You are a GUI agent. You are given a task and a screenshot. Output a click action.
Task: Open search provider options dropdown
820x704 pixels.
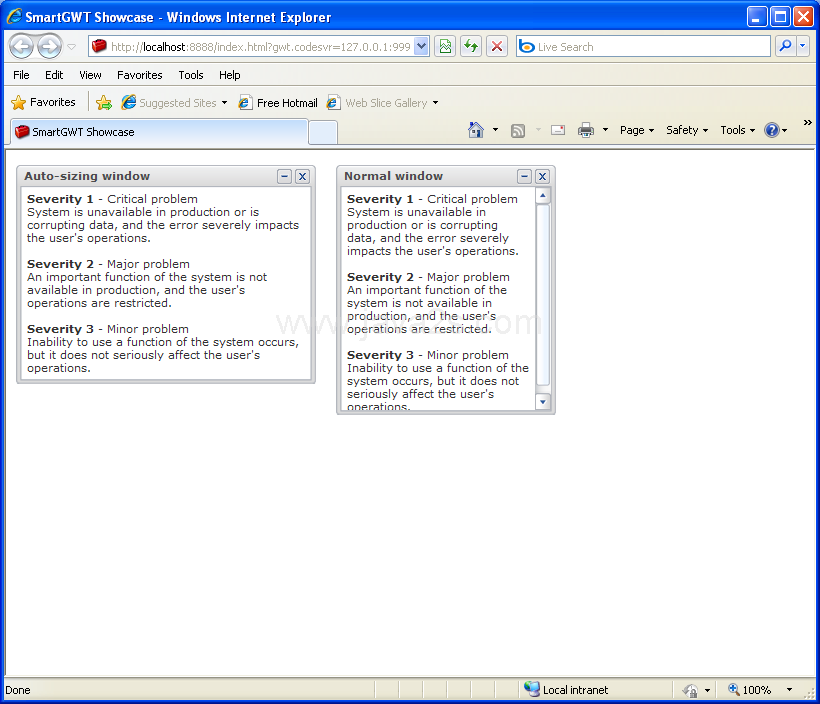(803, 47)
